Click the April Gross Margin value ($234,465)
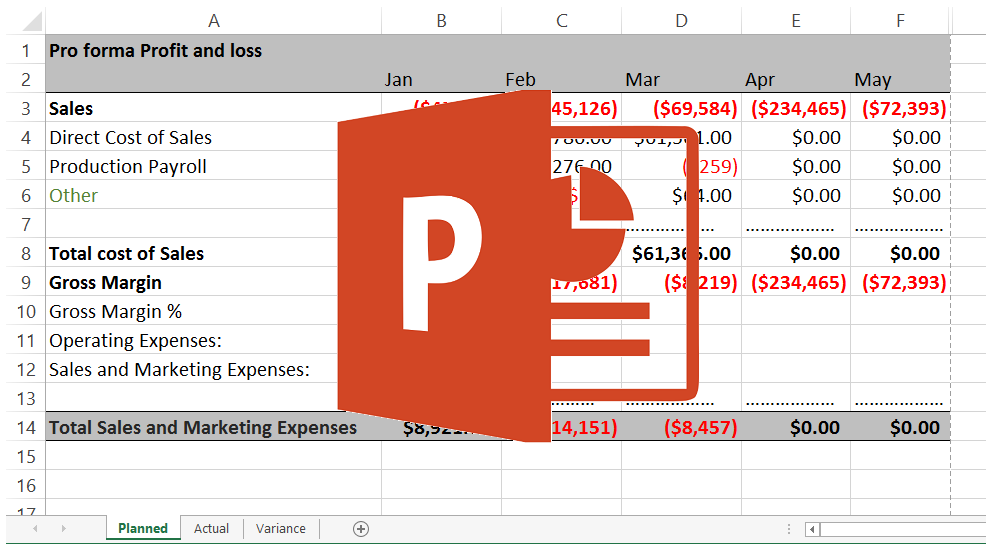The width and height of the screenshot is (986, 544). 797,283
